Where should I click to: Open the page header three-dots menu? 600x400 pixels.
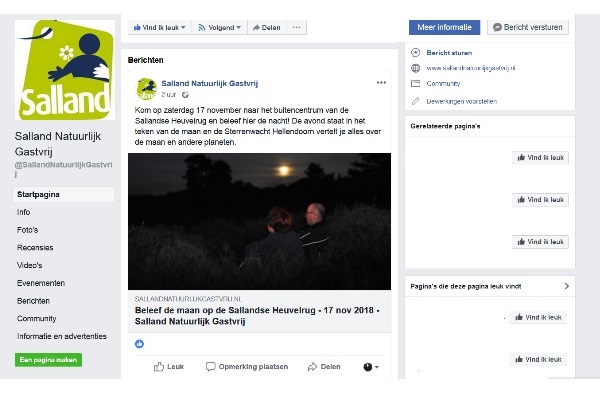coord(297,28)
